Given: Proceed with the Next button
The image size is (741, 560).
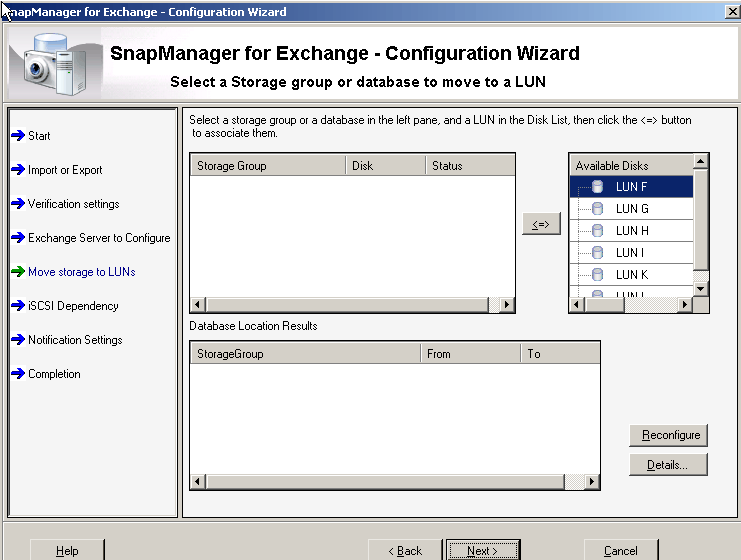Looking at the screenshot, I should coord(483,551).
